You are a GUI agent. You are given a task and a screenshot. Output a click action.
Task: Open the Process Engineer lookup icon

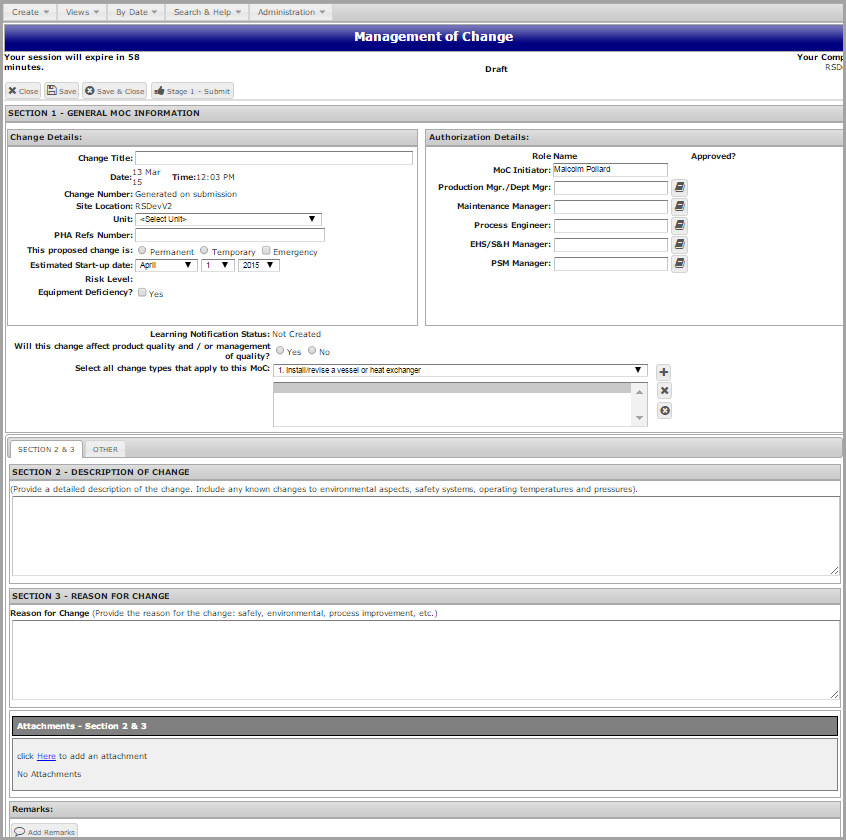[x=679, y=225]
